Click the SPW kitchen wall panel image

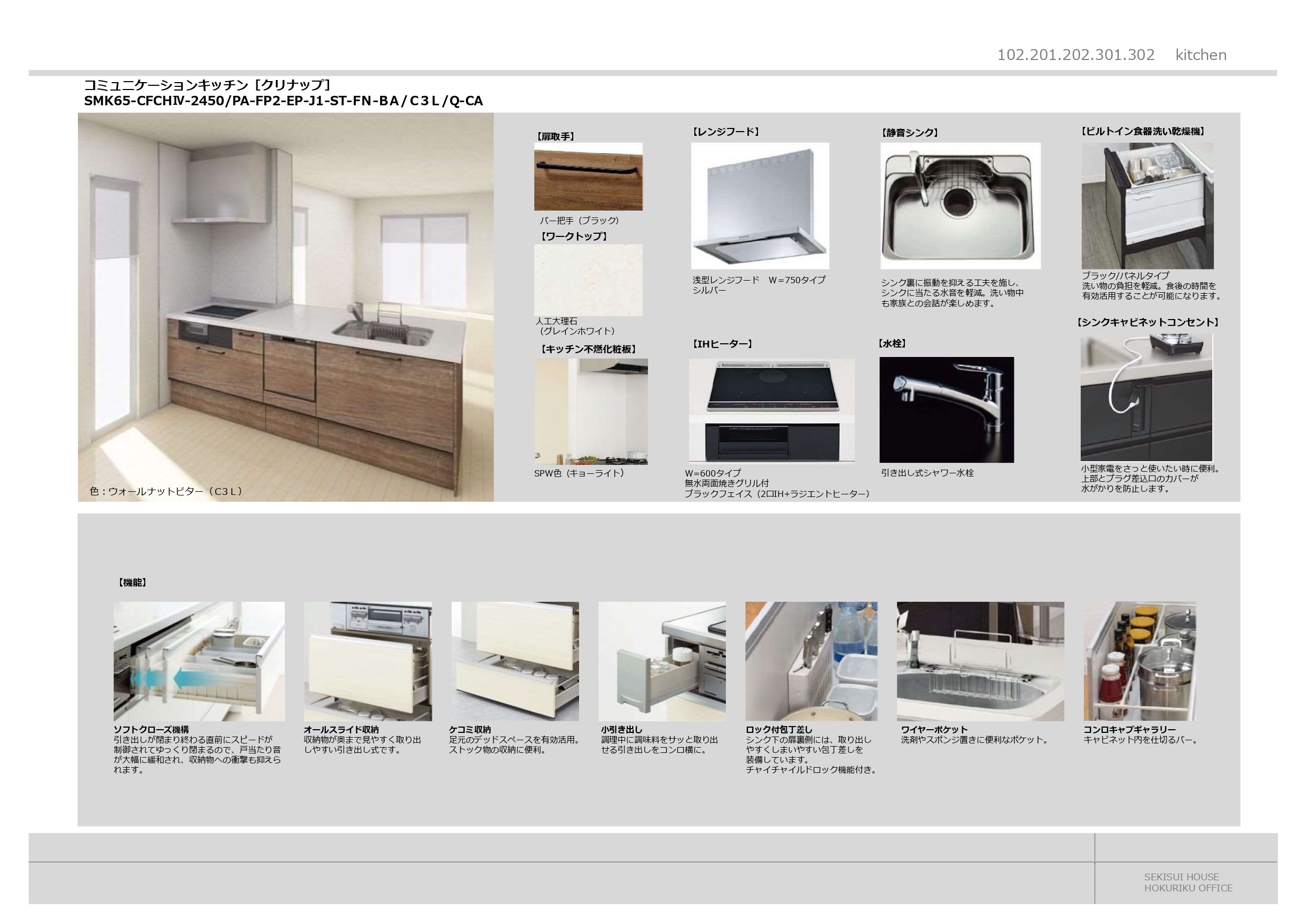[591, 411]
